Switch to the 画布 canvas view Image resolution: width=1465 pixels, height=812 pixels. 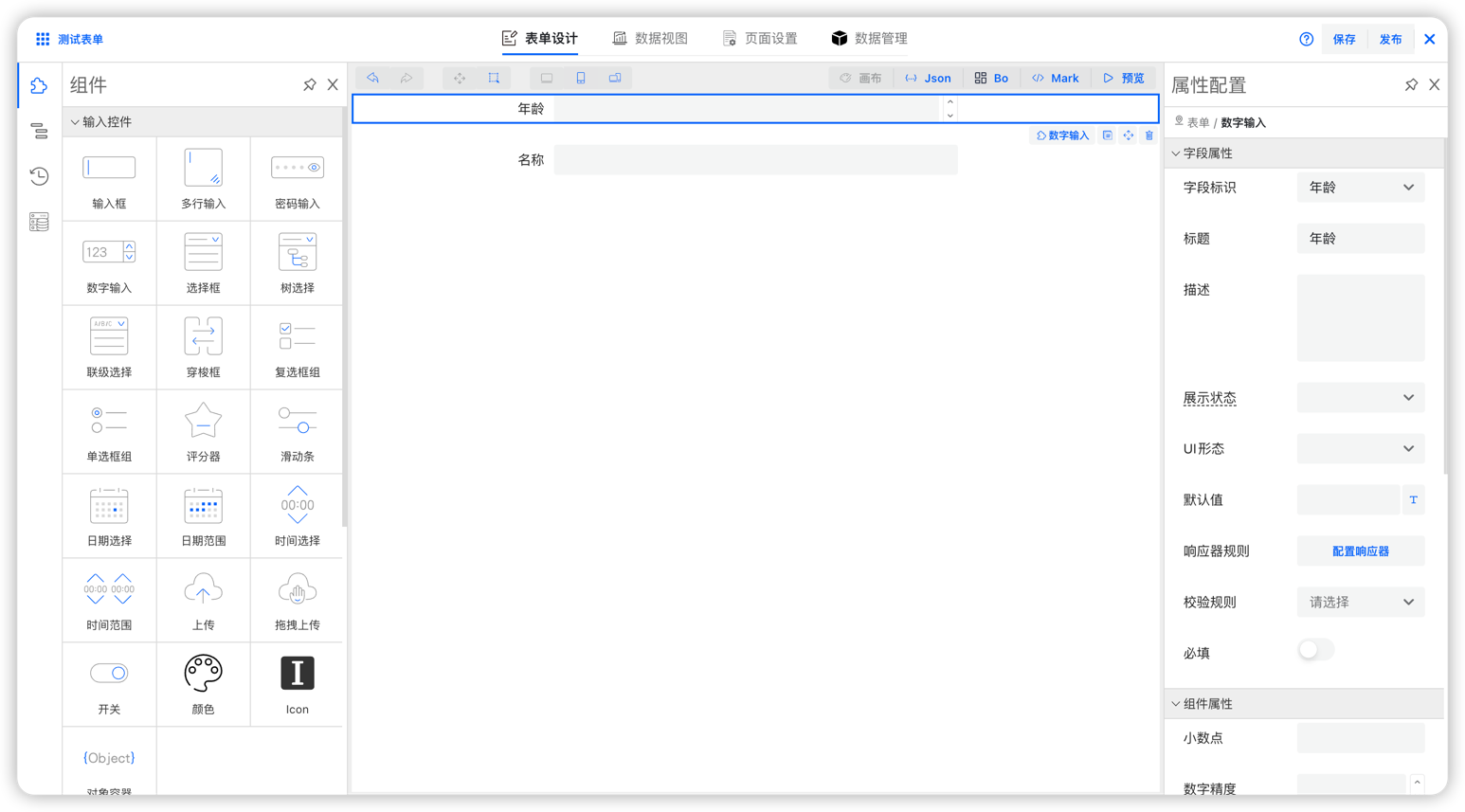coord(860,79)
